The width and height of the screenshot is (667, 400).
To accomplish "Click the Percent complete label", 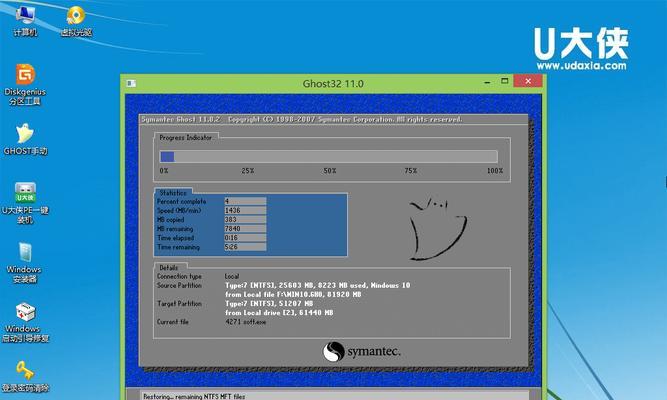I will 182,201.
